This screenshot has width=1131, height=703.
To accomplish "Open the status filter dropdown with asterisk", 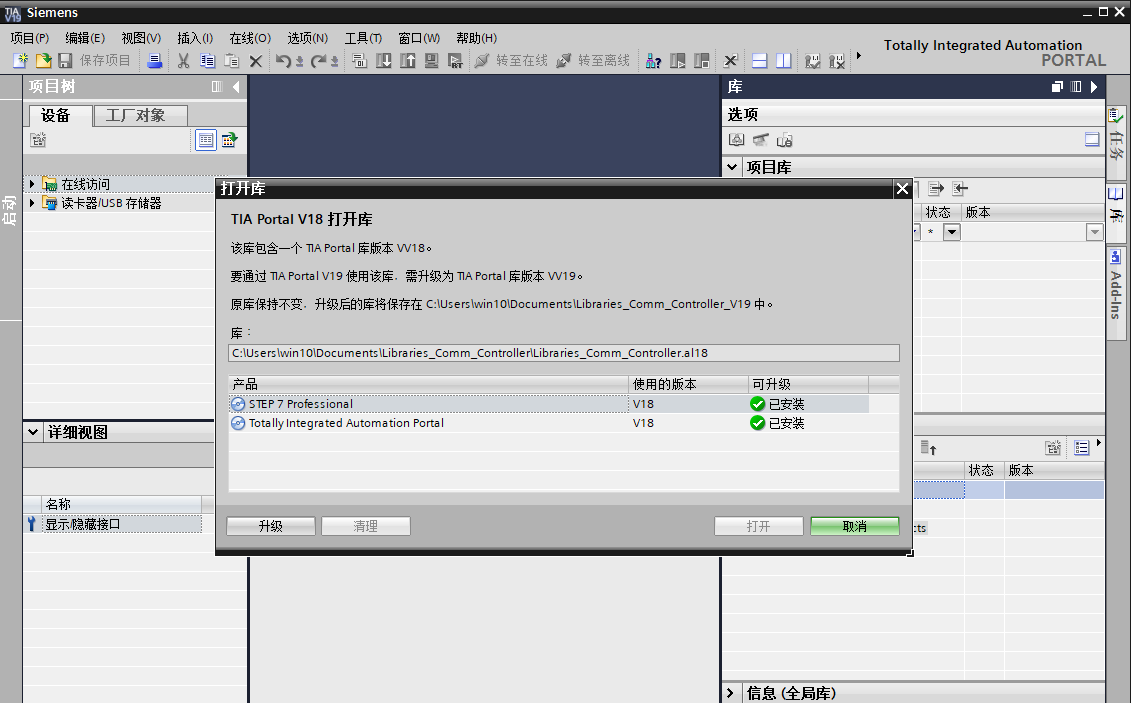I will click(952, 232).
